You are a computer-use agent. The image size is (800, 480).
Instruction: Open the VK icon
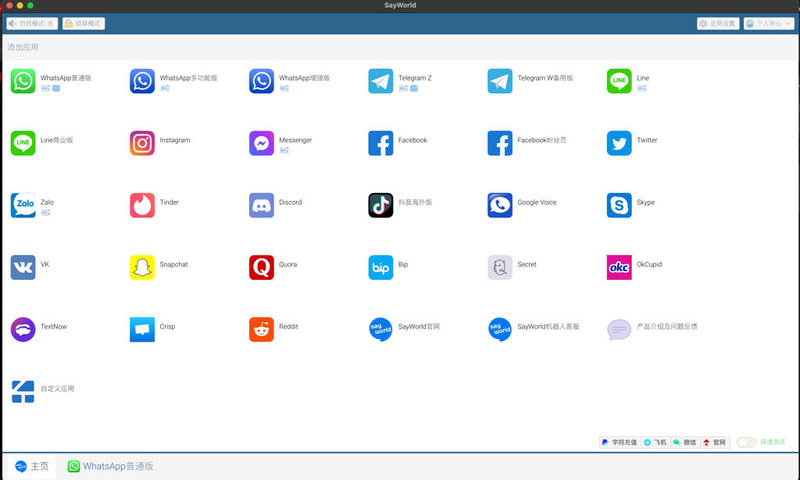click(23, 267)
